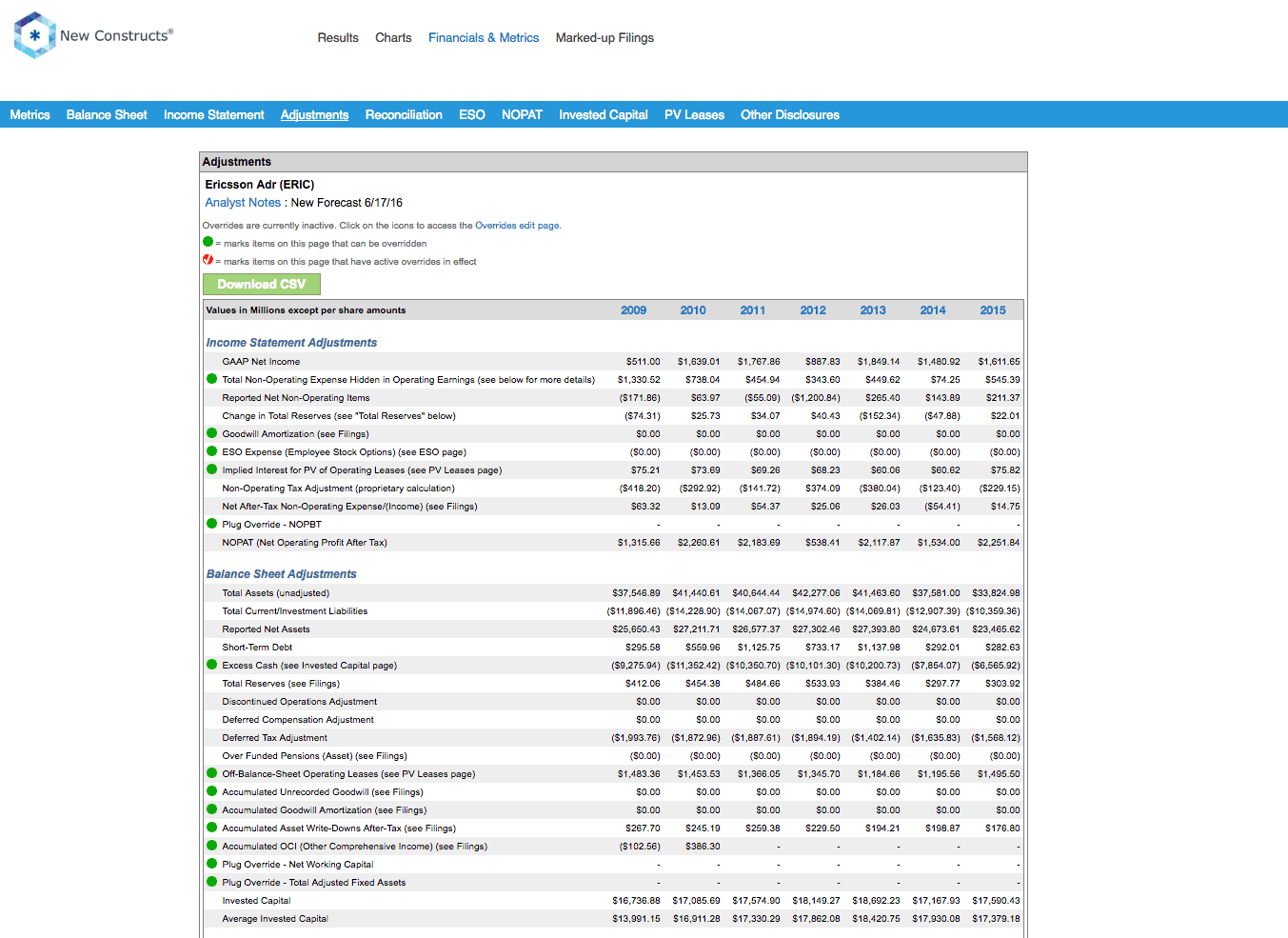This screenshot has width=1288, height=938.
Task: Switch to the ESO tab
Action: pyautogui.click(x=472, y=115)
